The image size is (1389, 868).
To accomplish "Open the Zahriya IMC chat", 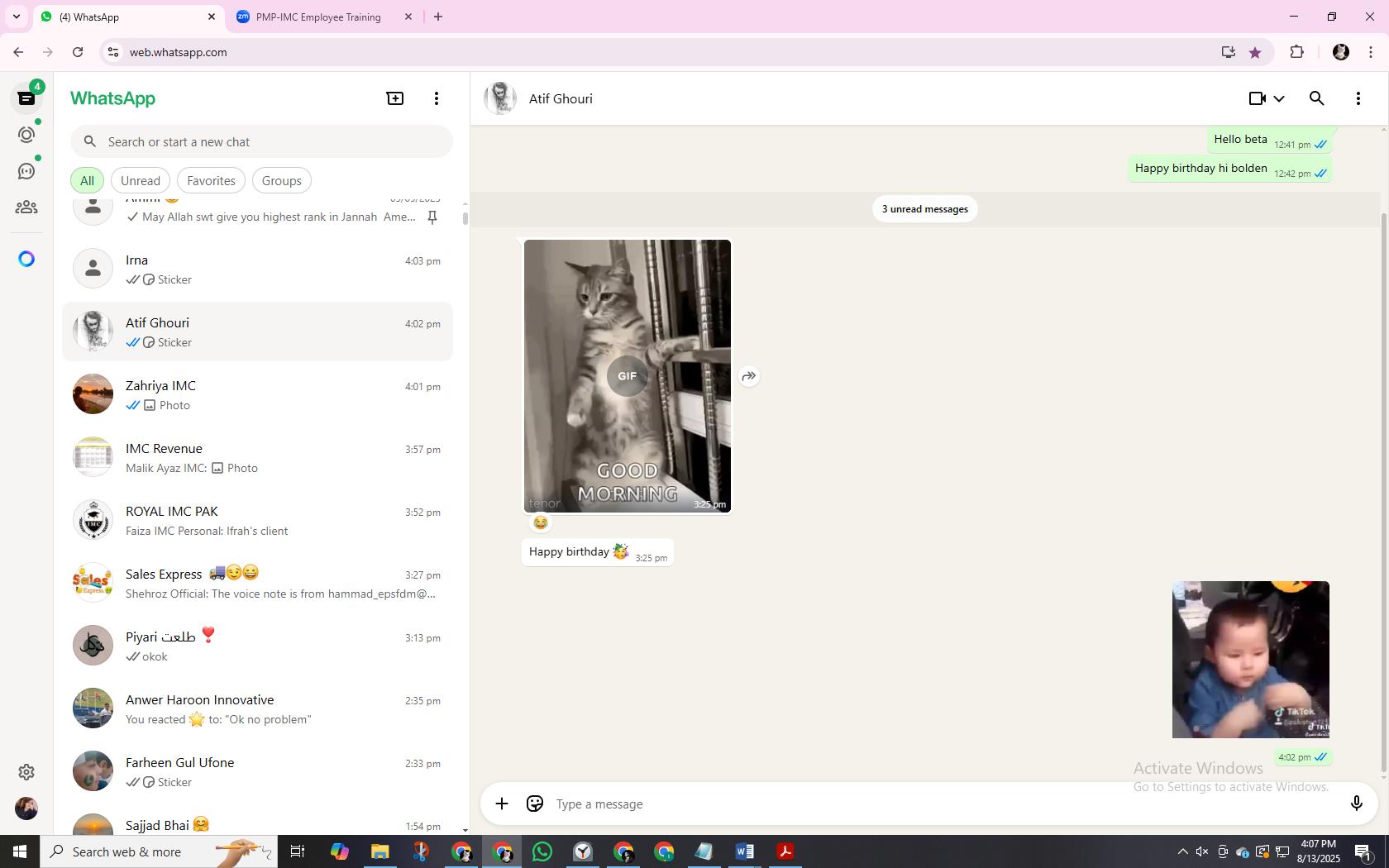I will pos(257,394).
